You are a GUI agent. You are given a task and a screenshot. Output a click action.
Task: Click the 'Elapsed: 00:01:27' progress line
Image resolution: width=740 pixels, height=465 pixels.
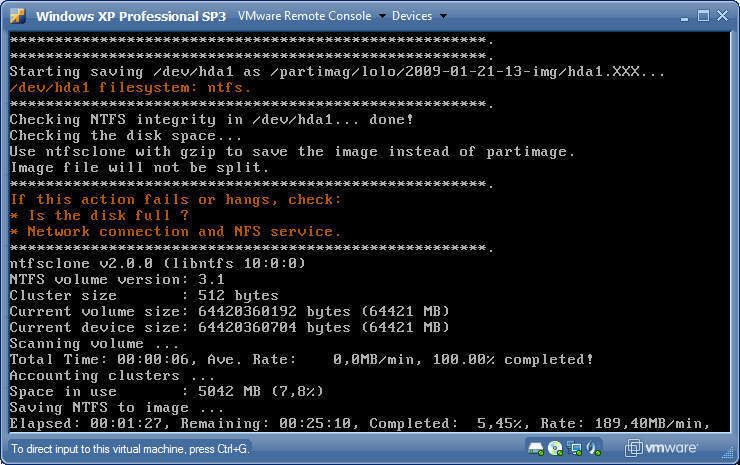click(x=360, y=423)
